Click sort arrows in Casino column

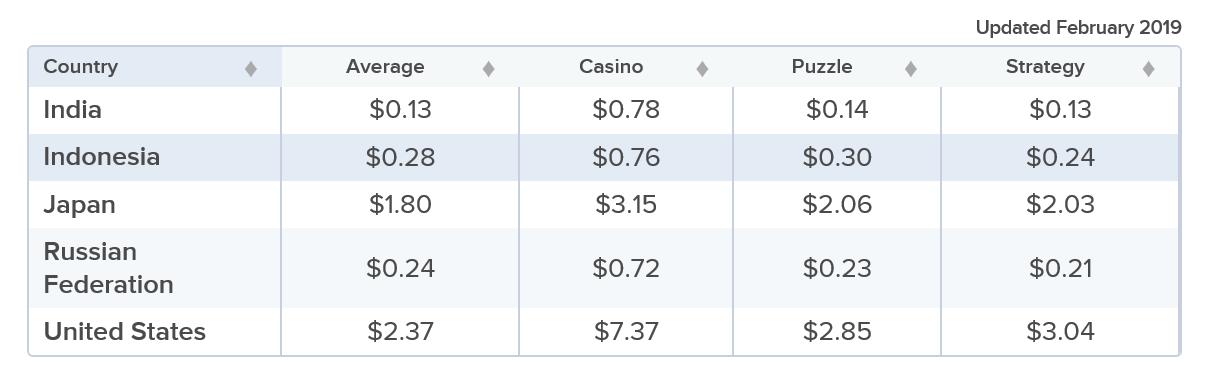(702, 68)
